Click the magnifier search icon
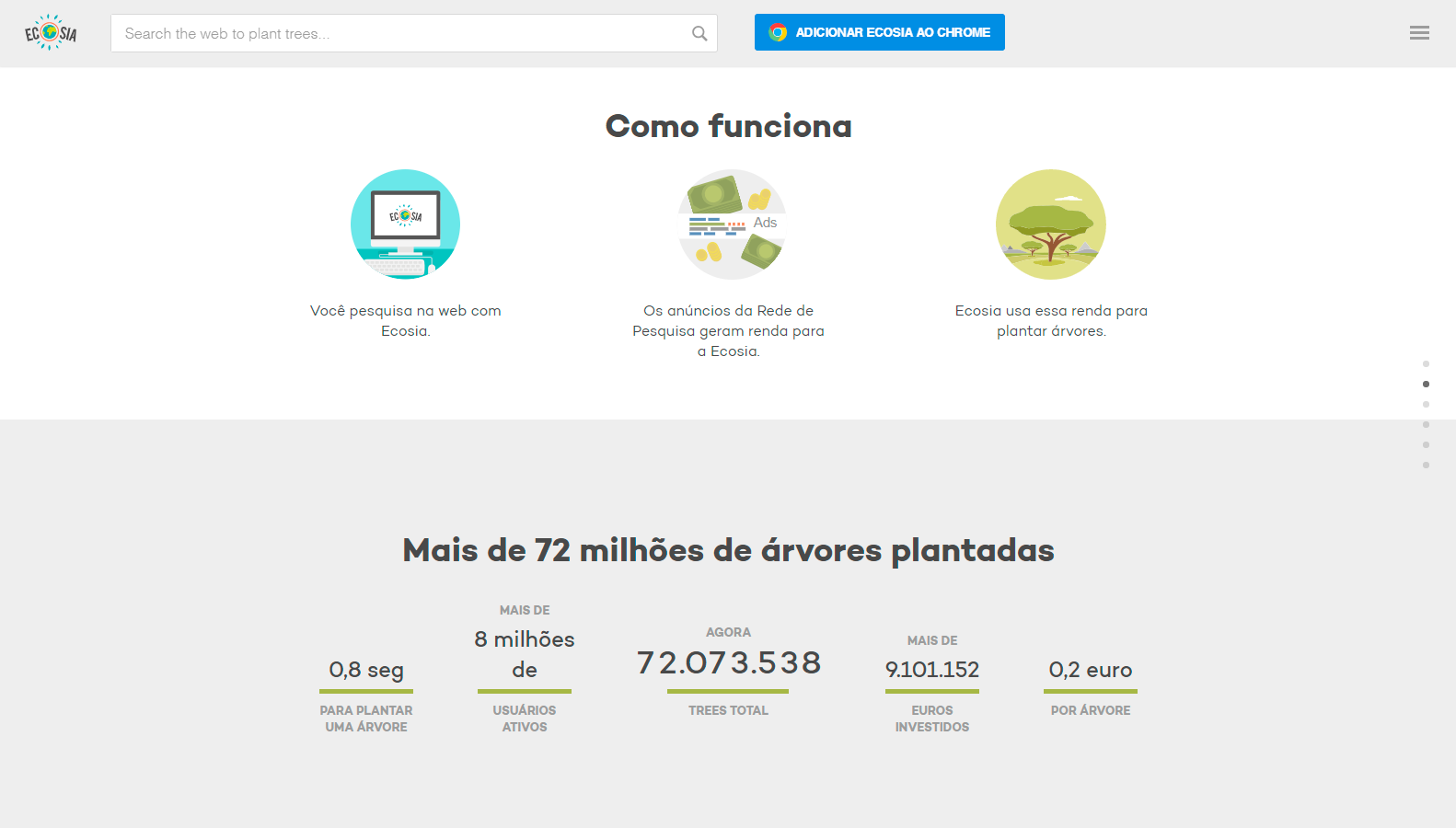 click(699, 33)
